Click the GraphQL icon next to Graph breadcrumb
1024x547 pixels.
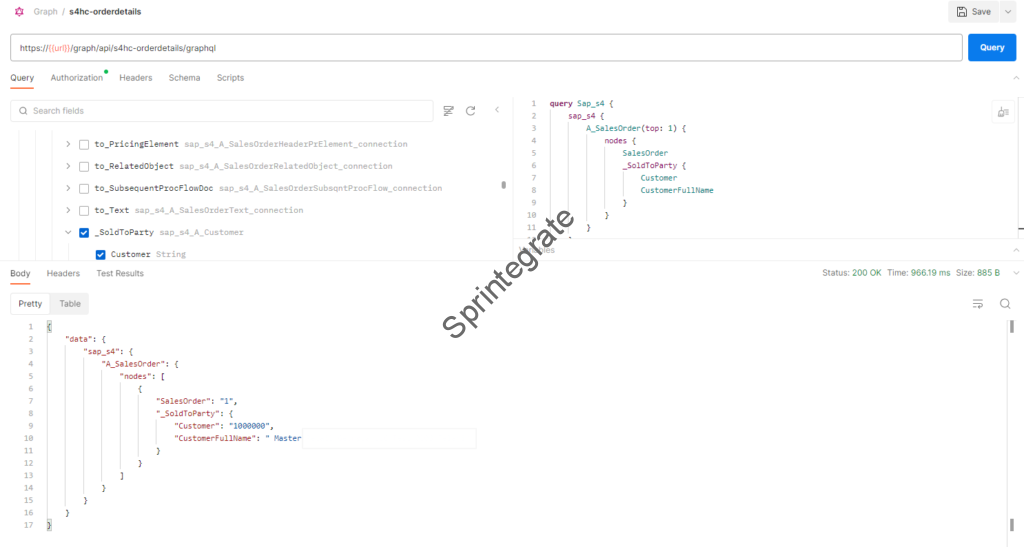(18, 11)
